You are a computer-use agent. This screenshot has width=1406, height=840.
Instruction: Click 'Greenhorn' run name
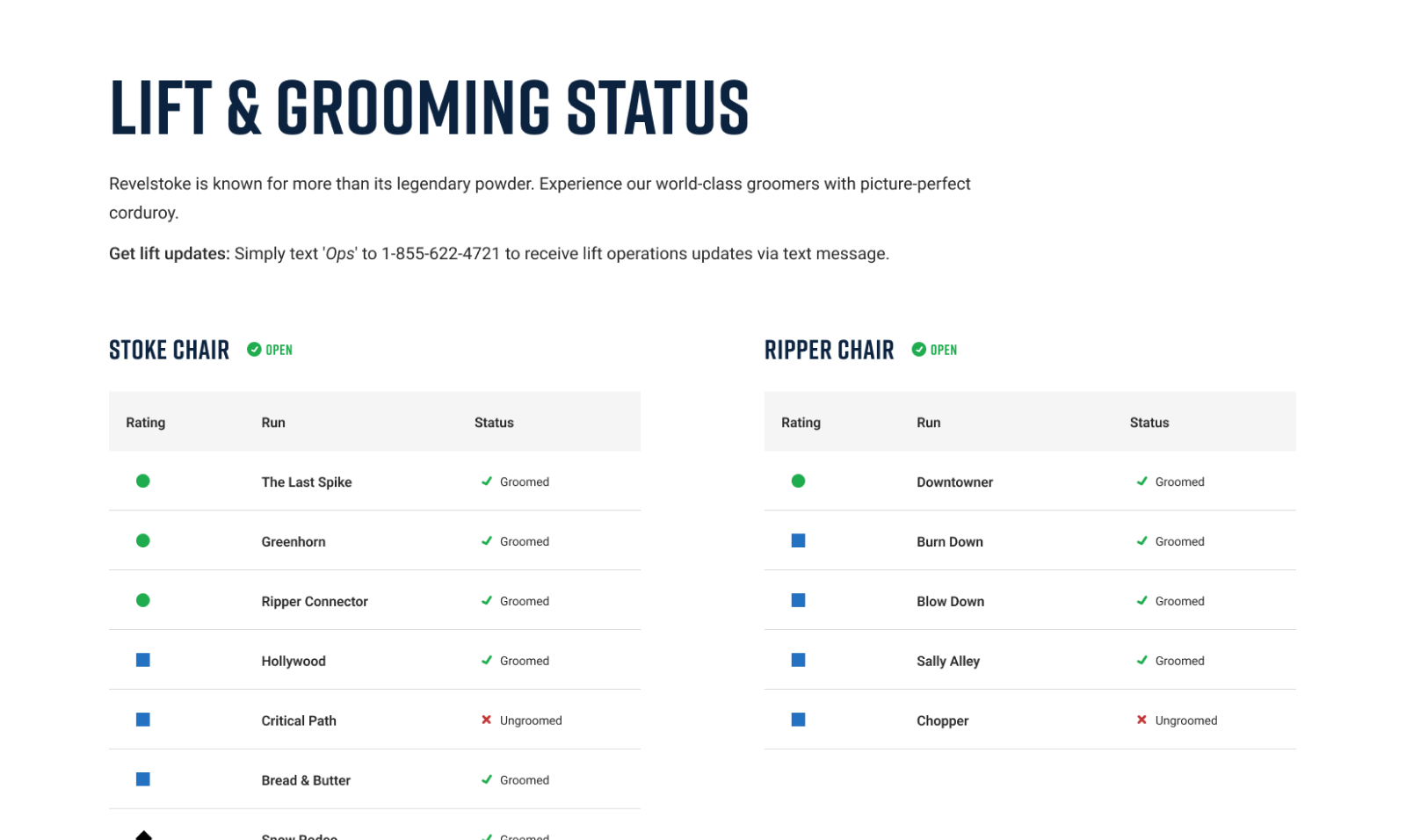[294, 541]
